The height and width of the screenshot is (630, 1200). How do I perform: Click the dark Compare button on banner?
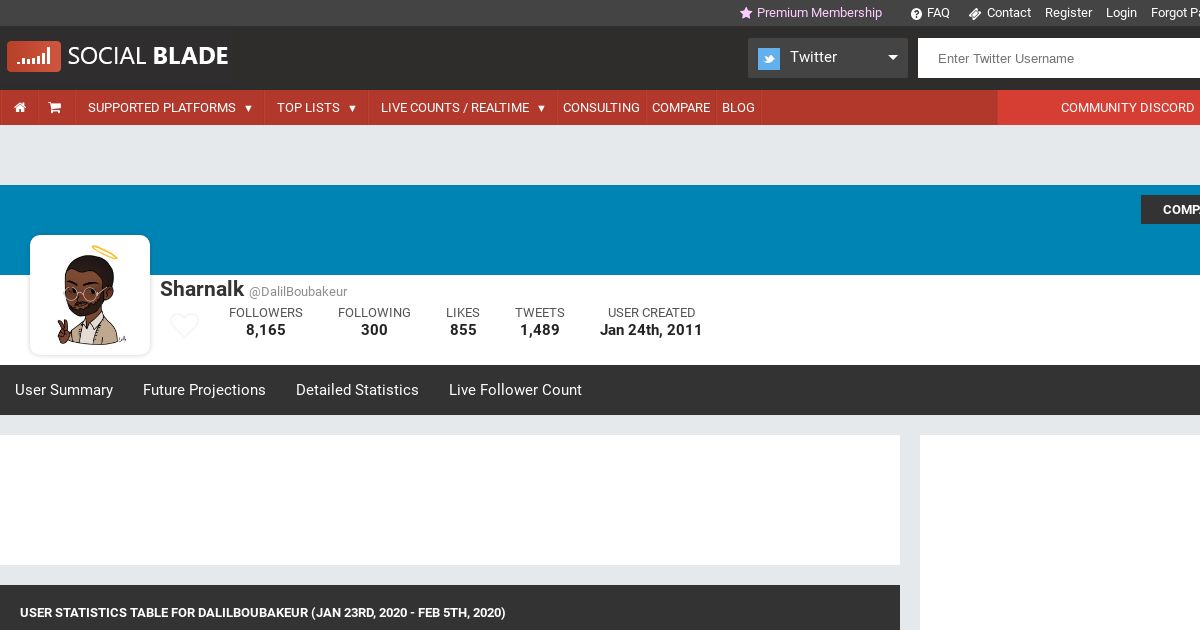coord(1170,209)
